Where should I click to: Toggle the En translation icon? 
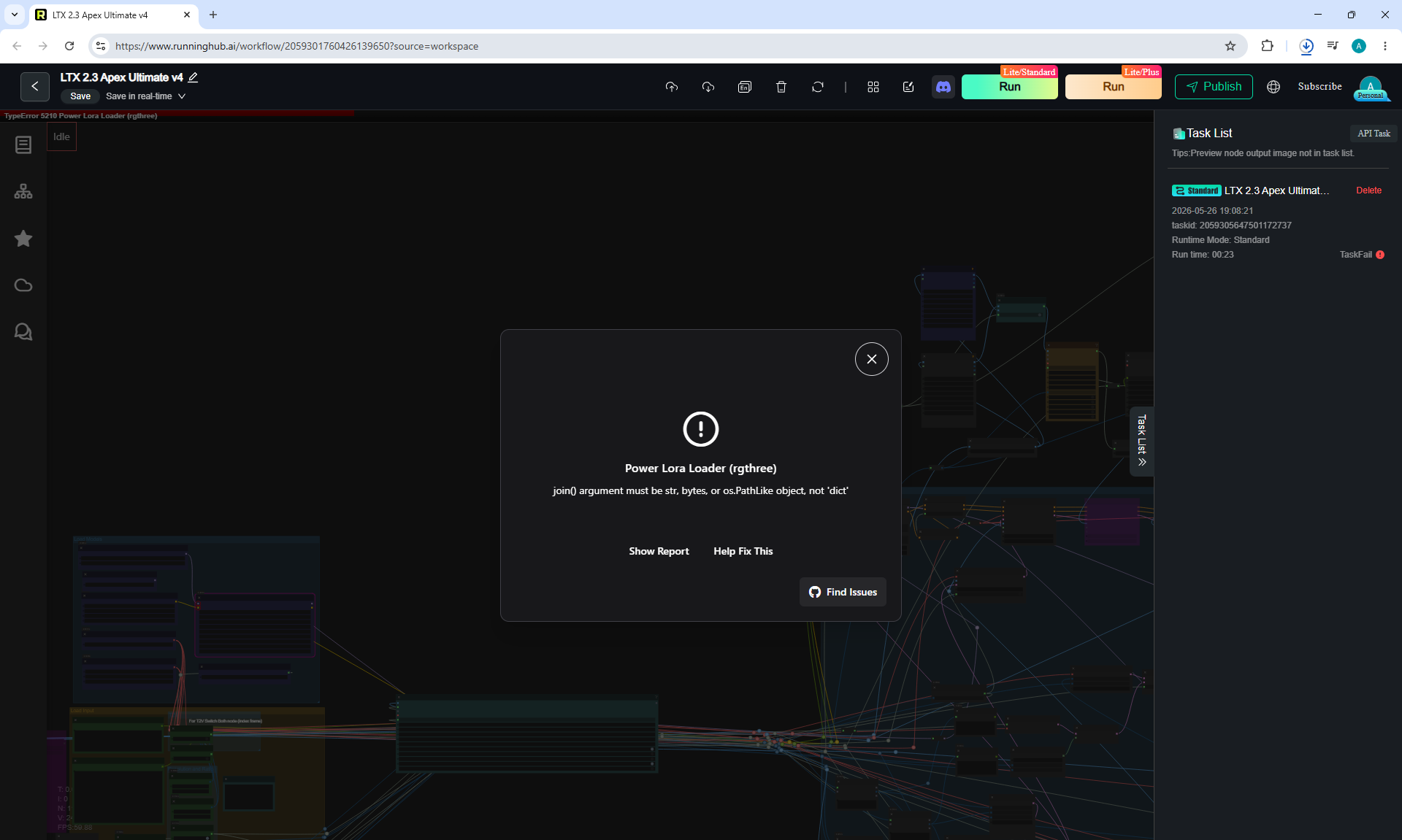745,87
